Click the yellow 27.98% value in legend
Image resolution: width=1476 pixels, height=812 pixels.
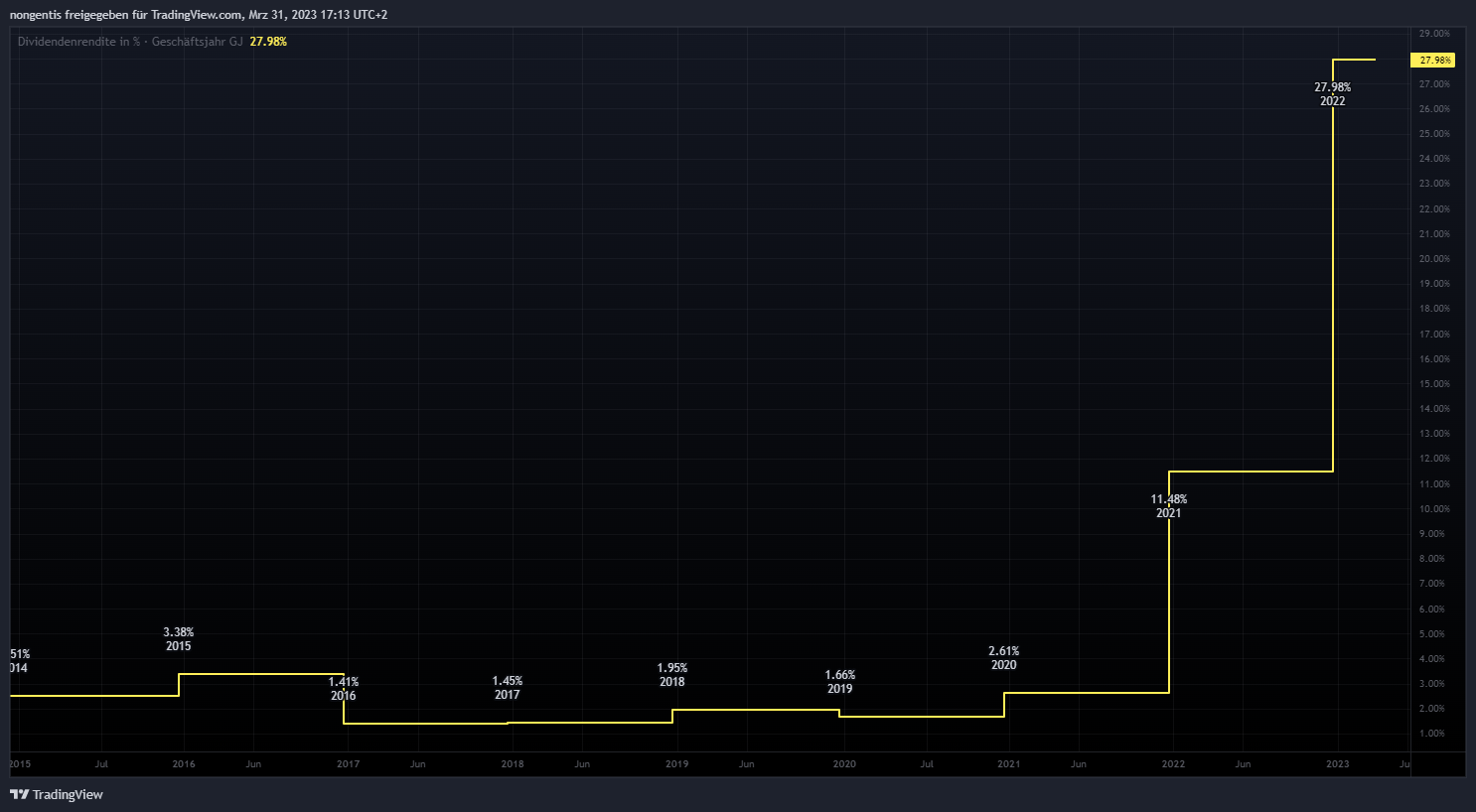pos(268,42)
